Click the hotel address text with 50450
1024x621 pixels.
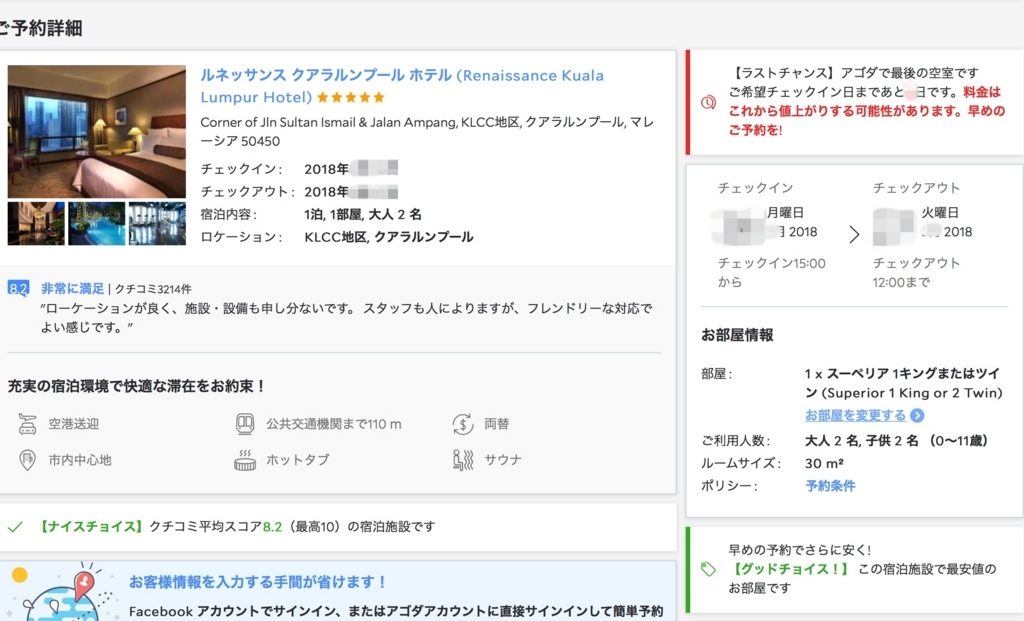427,131
